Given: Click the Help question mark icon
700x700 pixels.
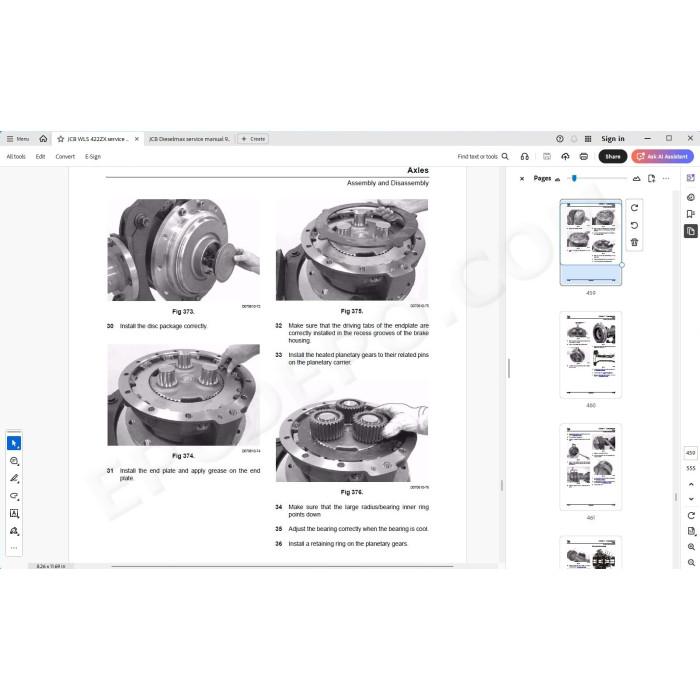Looking at the screenshot, I should pyautogui.click(x=559, y=139).
